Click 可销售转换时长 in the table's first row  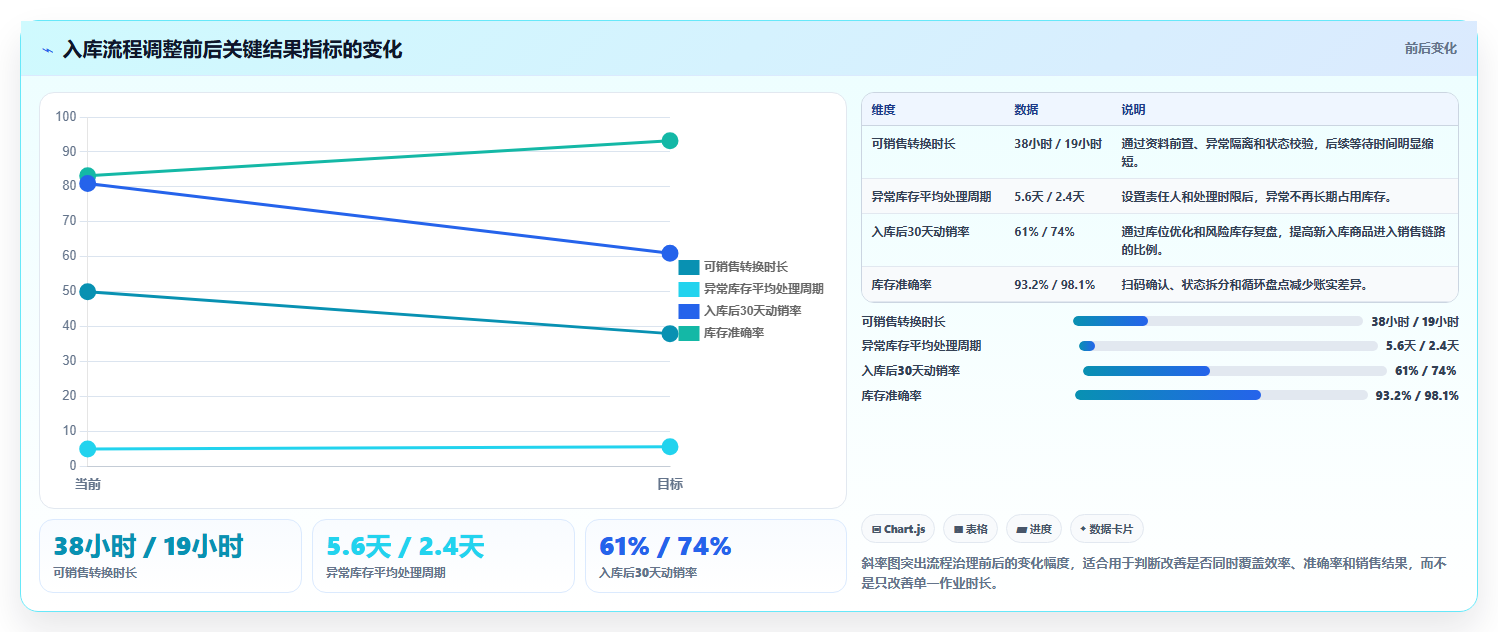913,144
